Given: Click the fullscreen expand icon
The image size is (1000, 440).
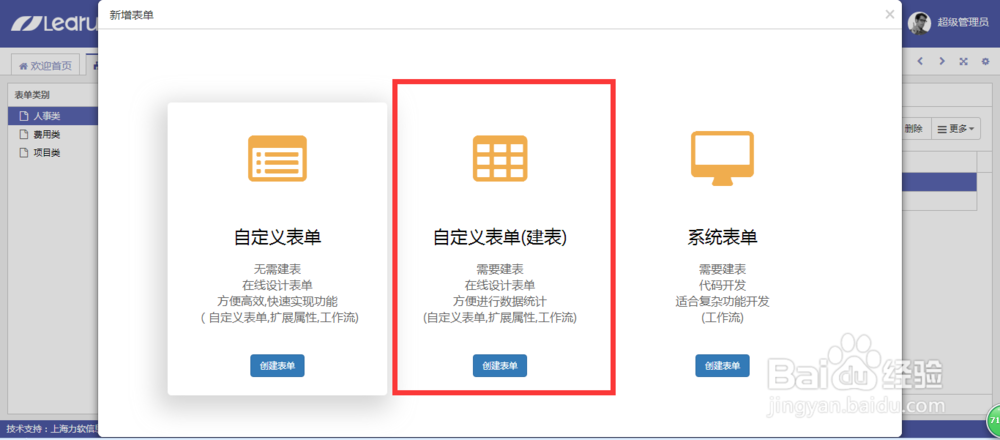Looking at the screenshot, I should 964,61.
